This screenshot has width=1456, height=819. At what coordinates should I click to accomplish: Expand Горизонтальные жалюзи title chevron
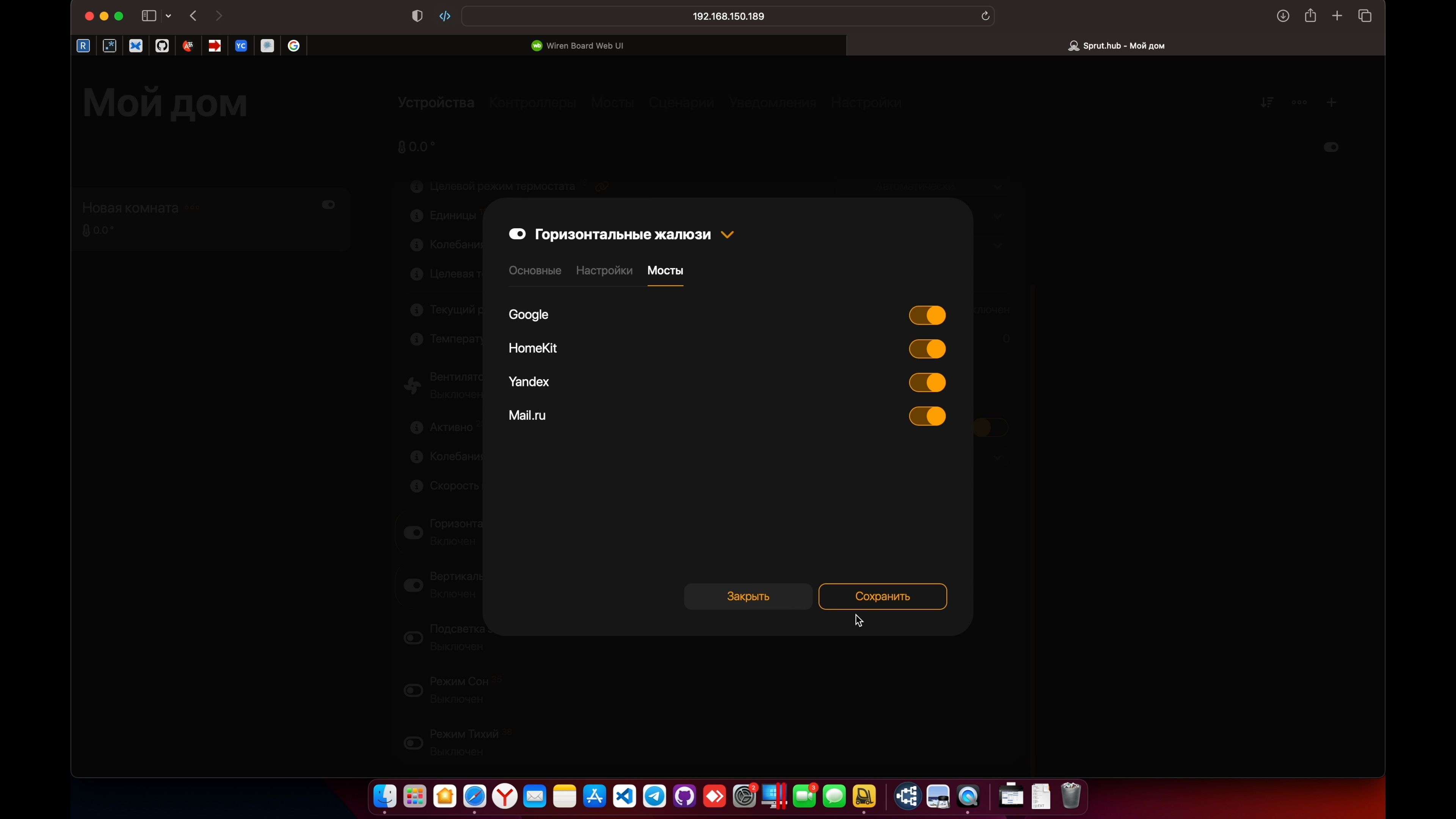click(728, 235)
